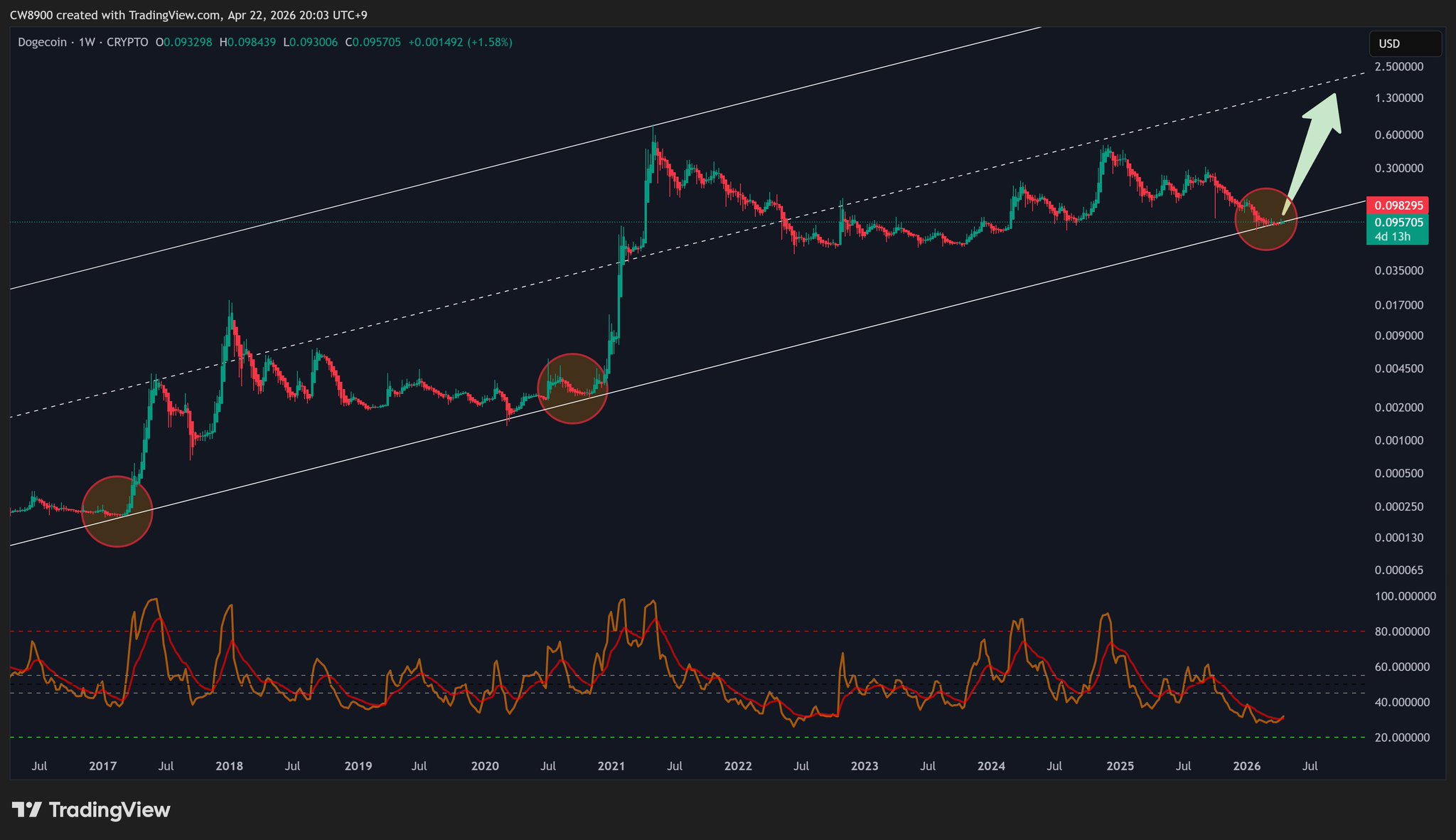The width and height of the screenshot is (1456, 840).
Task: Click the 0.600000 price axis label
Action: coord(1398,135)
